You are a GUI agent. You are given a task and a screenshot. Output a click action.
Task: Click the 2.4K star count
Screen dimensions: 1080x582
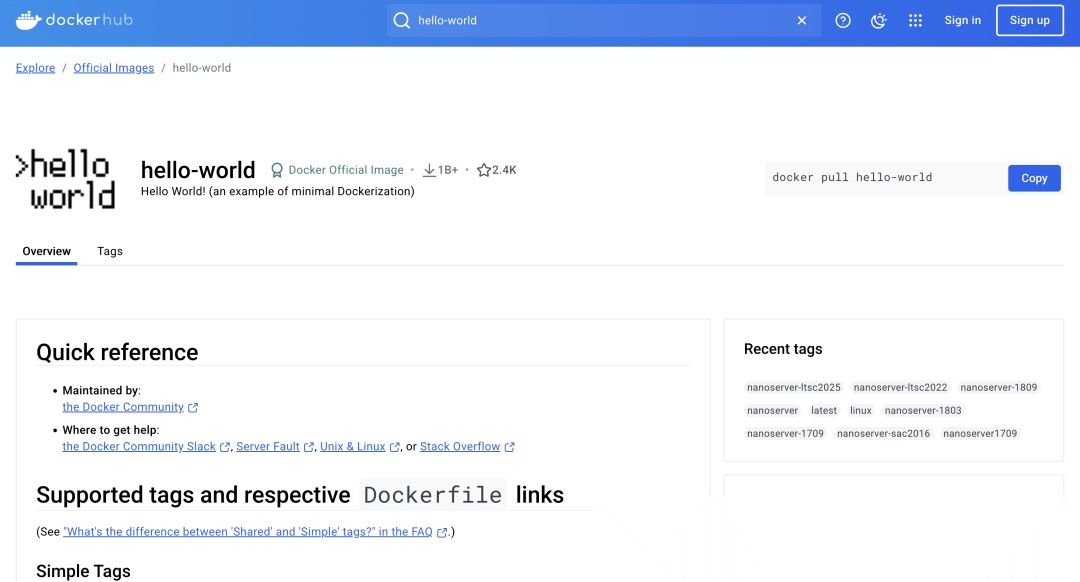click(x=504, y=170)
